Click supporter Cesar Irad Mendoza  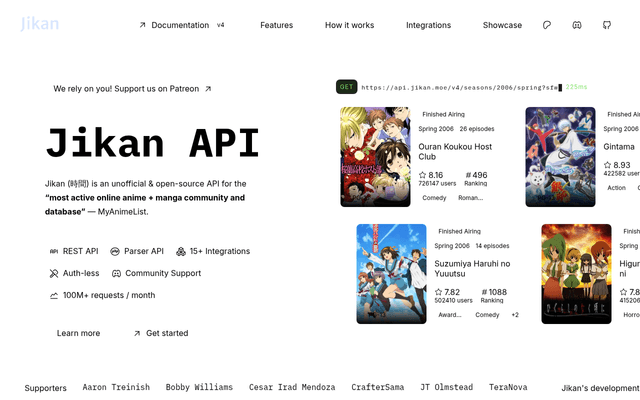click(292, 387)
